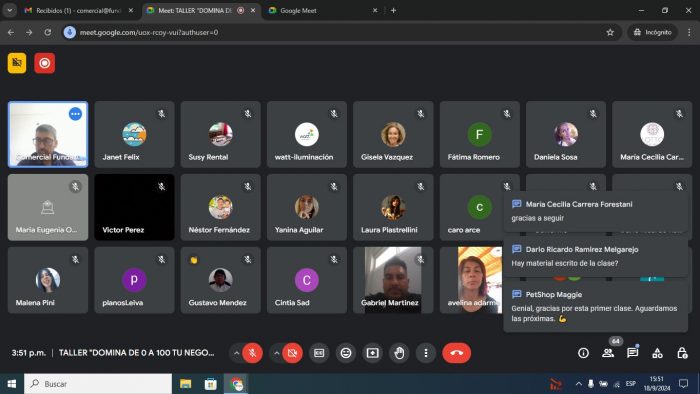700x394 pixels.
Task: Open the three-dot more options menu
Action: (x=426, y=353)
